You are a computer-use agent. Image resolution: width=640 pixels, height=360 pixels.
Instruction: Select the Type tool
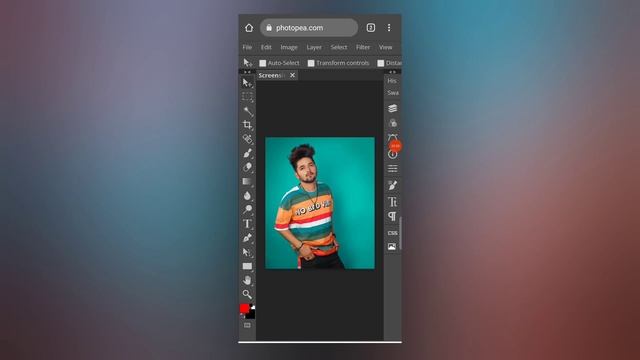[247, 224]
